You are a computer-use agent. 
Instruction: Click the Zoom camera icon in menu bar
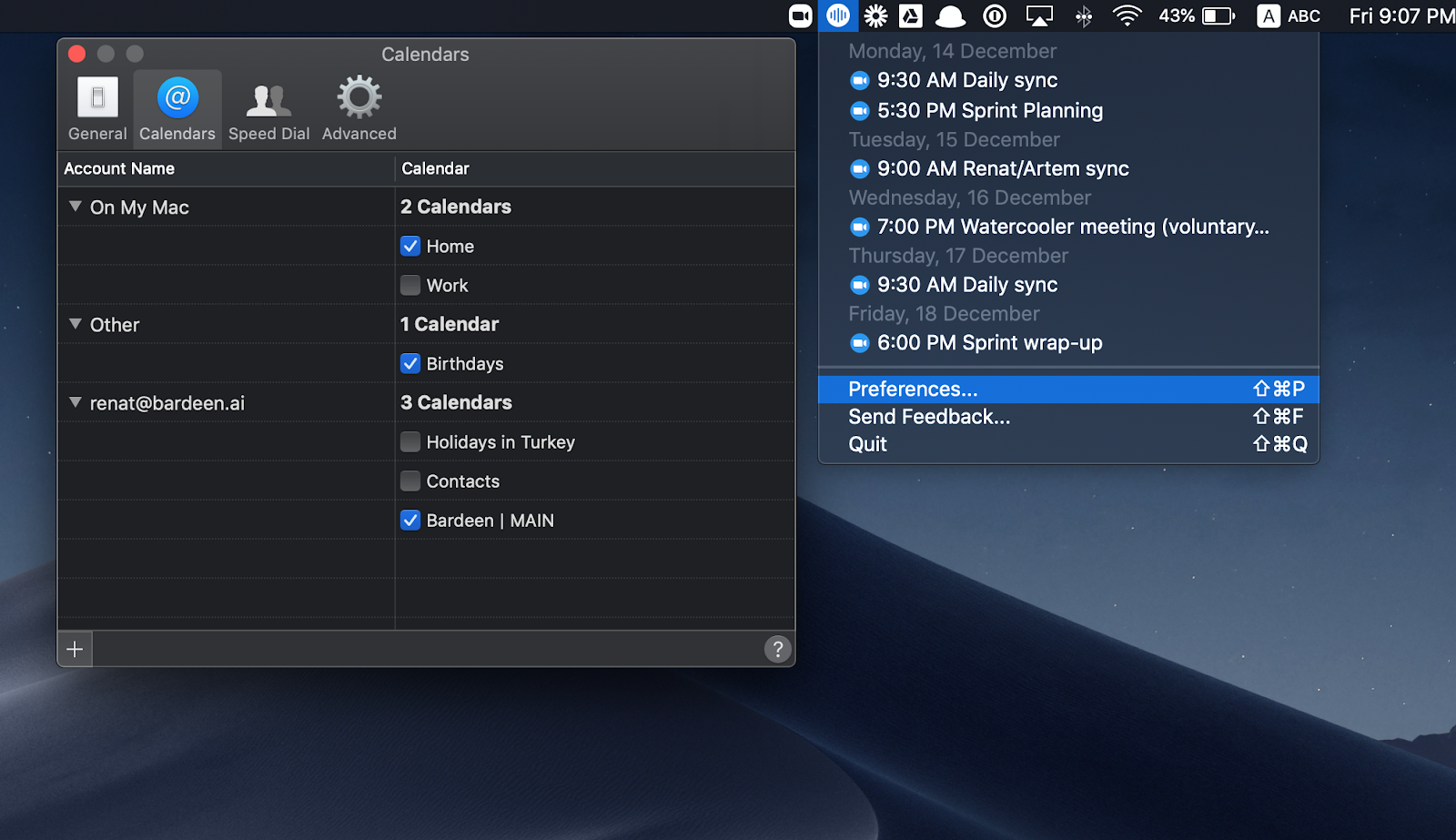(800, 15)
